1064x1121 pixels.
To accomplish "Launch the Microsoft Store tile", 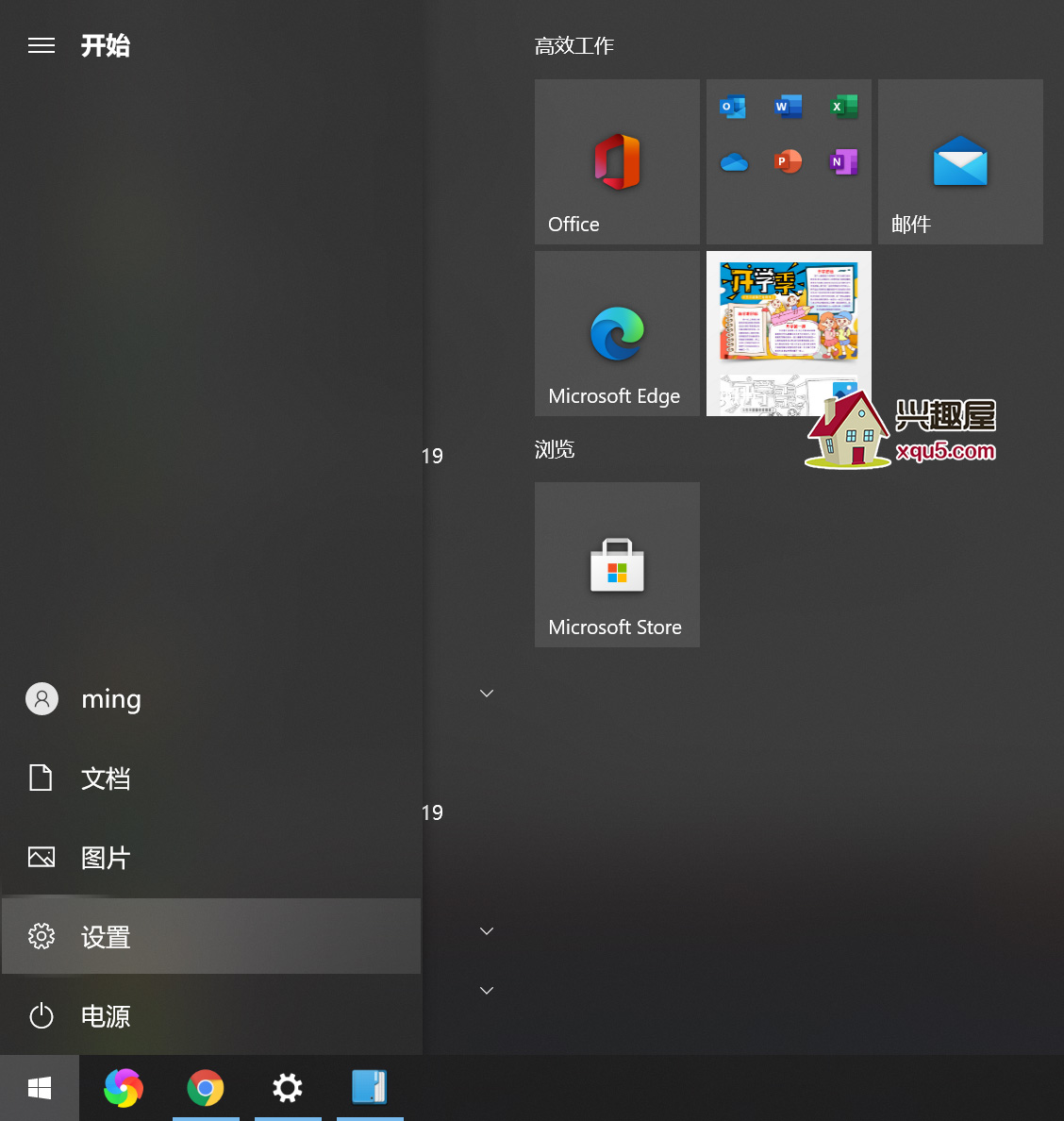I will (x=618, y=565).
